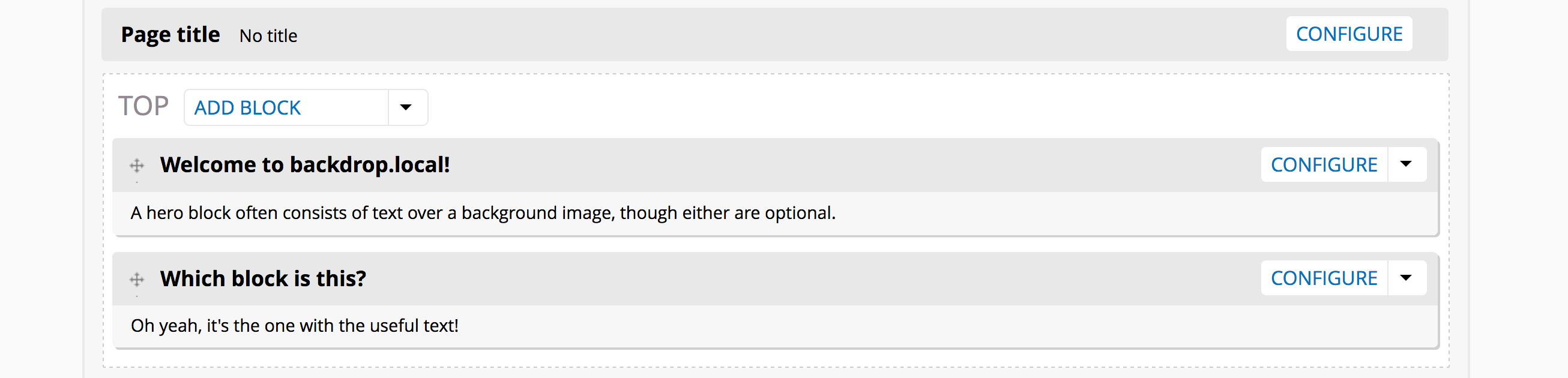
Task: Click the 'Page title' heading label
Action: click(x=170, y=35)
